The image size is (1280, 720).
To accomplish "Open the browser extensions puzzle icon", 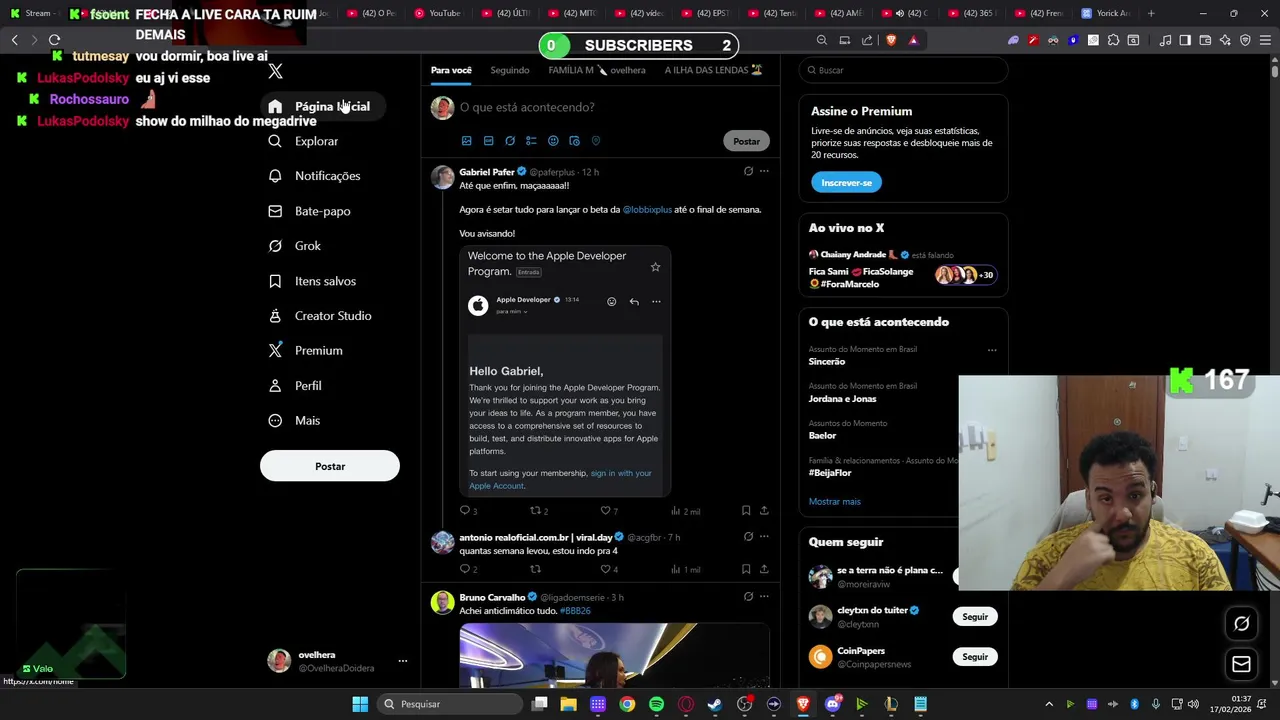I will [1113, 40].
